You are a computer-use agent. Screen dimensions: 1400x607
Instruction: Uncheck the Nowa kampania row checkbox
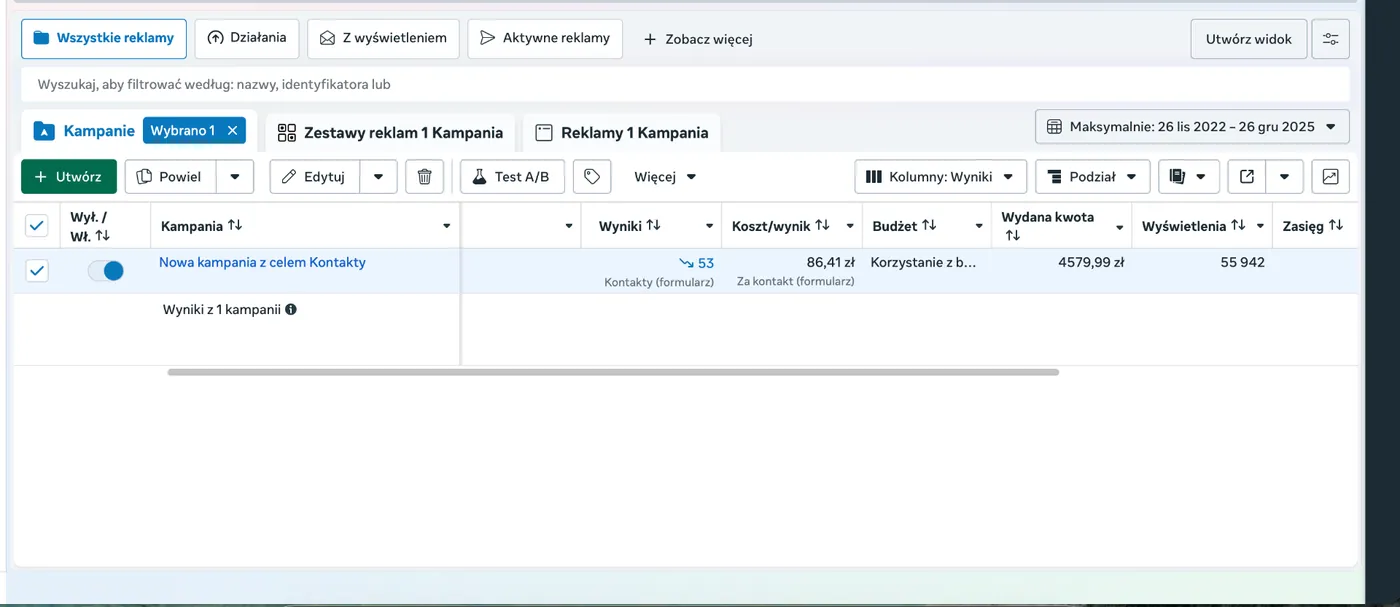point(36,270)
